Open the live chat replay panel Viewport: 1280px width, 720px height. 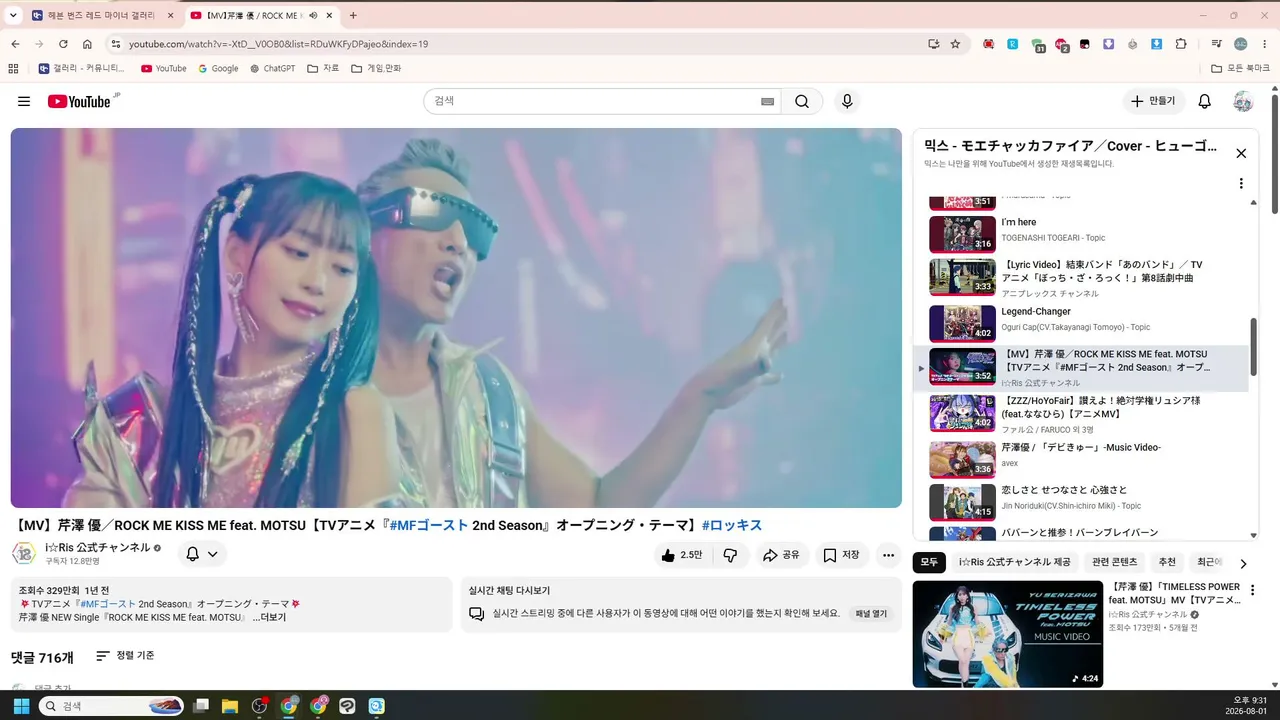tap(870, 613)
